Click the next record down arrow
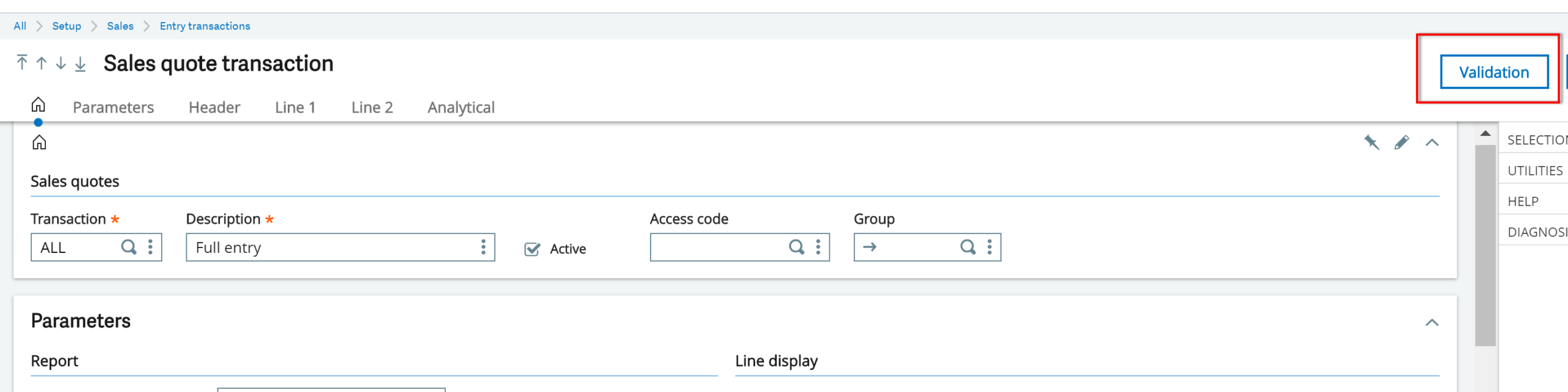1568x392 pixels. tap(61, 63)
